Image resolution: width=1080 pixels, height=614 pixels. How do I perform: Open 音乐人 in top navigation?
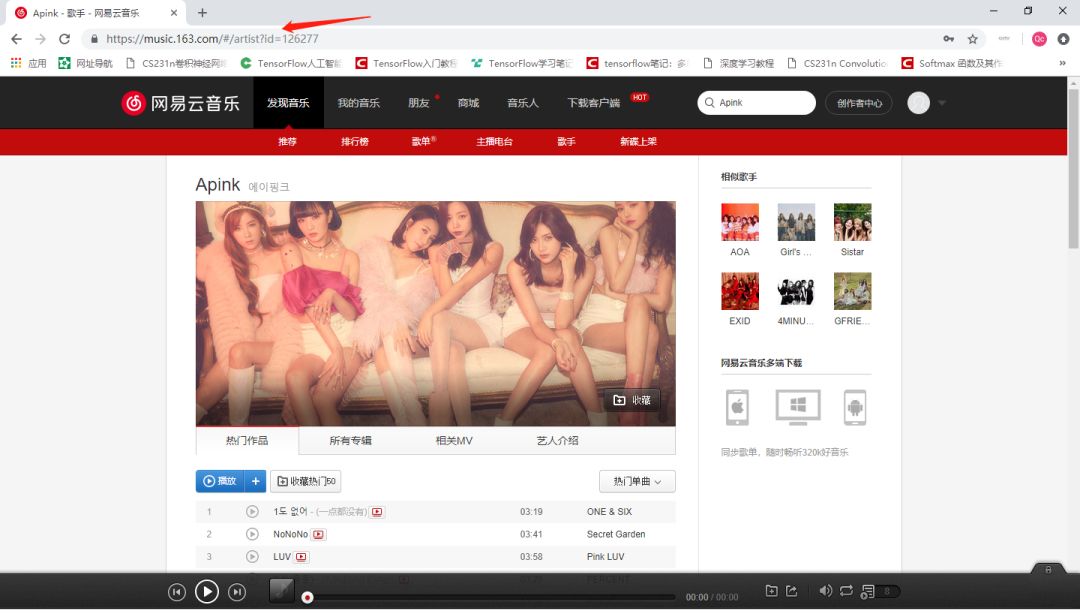pyautogui.click(x=523, y=103)
